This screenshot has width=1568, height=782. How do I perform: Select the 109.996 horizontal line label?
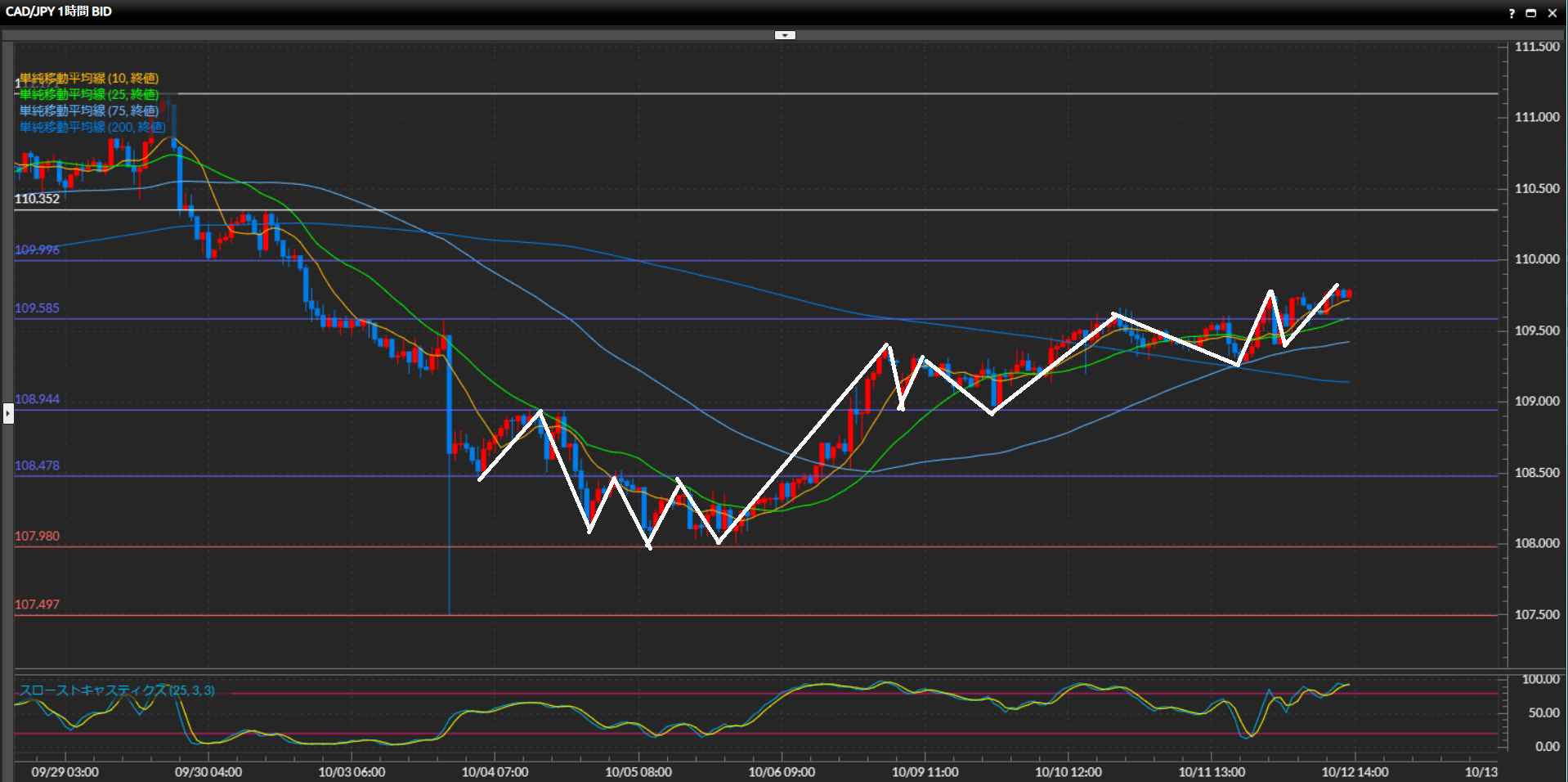(x=38, y=250)
